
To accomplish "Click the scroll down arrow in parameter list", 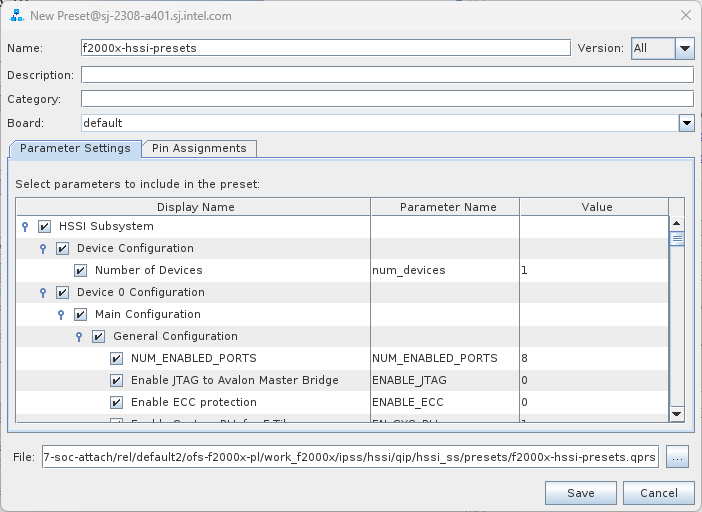I will tap(676, 413).
